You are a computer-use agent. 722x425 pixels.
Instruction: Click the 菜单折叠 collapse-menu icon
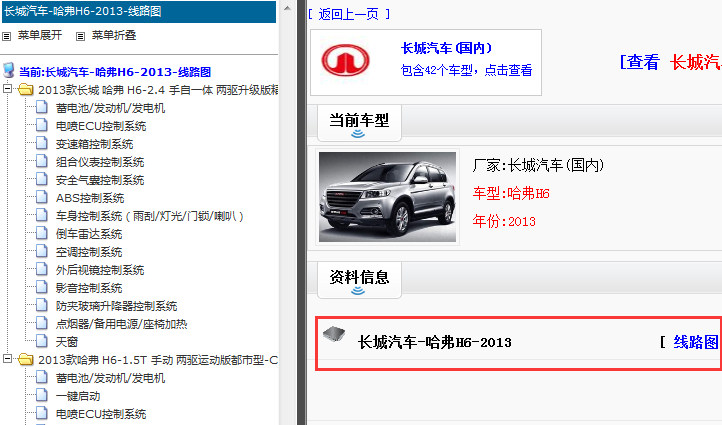pos(80,36)
